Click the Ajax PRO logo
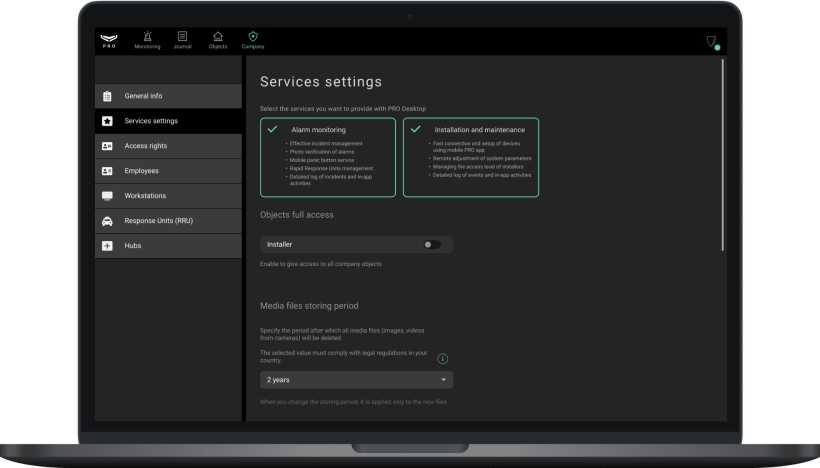 click(109, 40)
